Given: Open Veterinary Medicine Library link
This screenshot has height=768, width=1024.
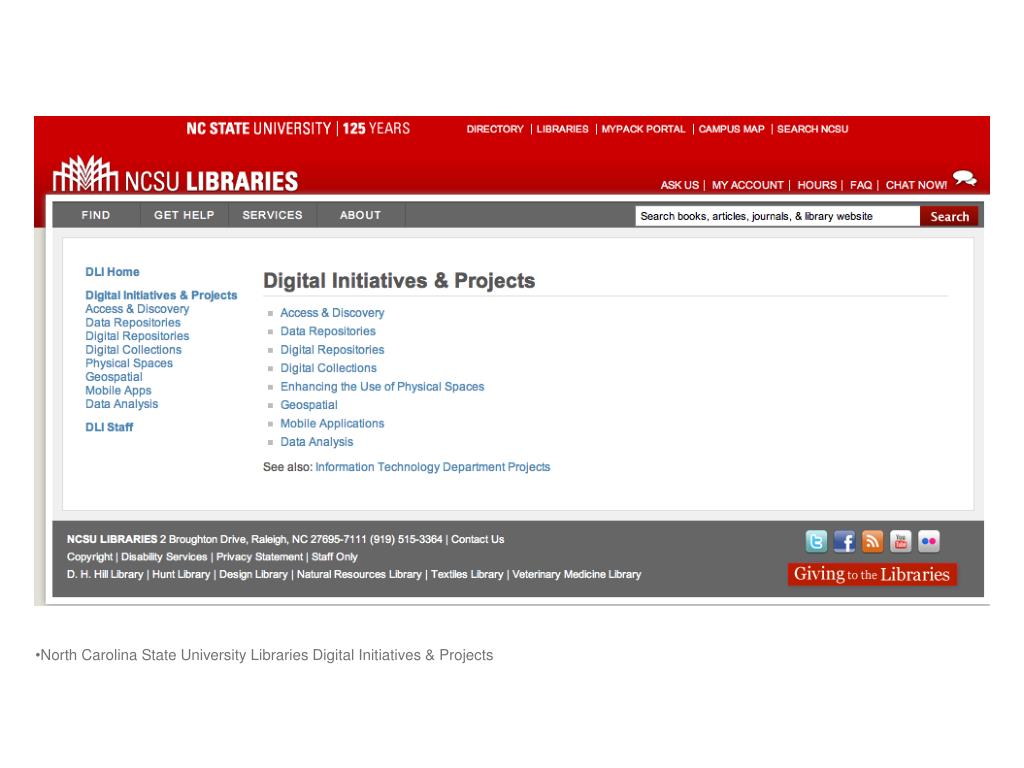Looking at the screenshot, I should (x=577, y=575).
